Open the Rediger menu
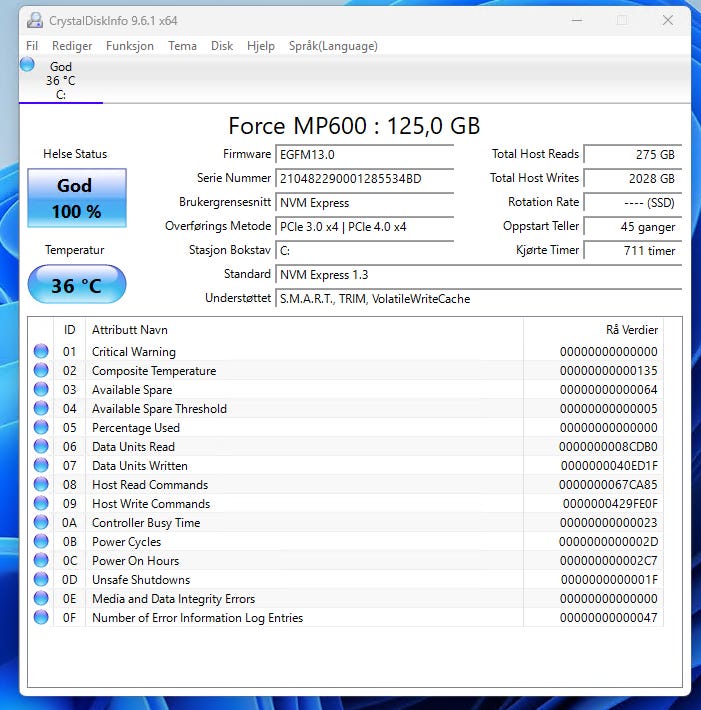The image size is (701, 710). (72, 46)
